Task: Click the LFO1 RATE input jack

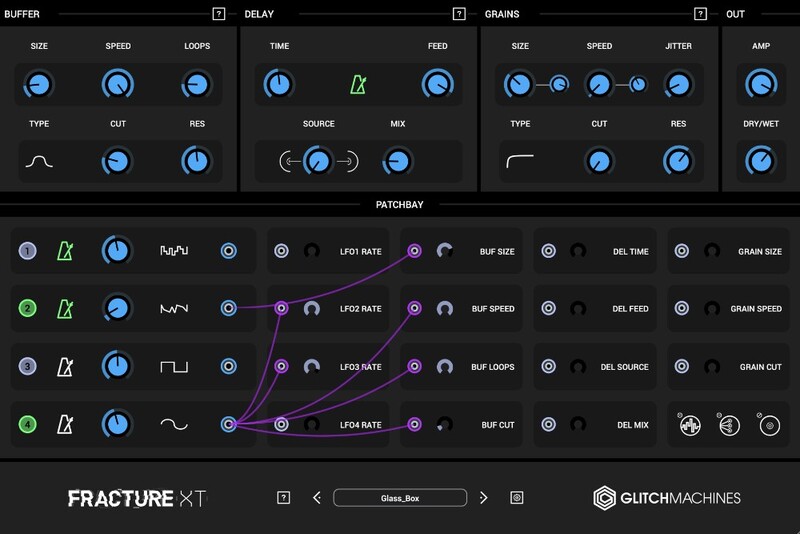Action: pyautogui.click(x=281, y=251)
